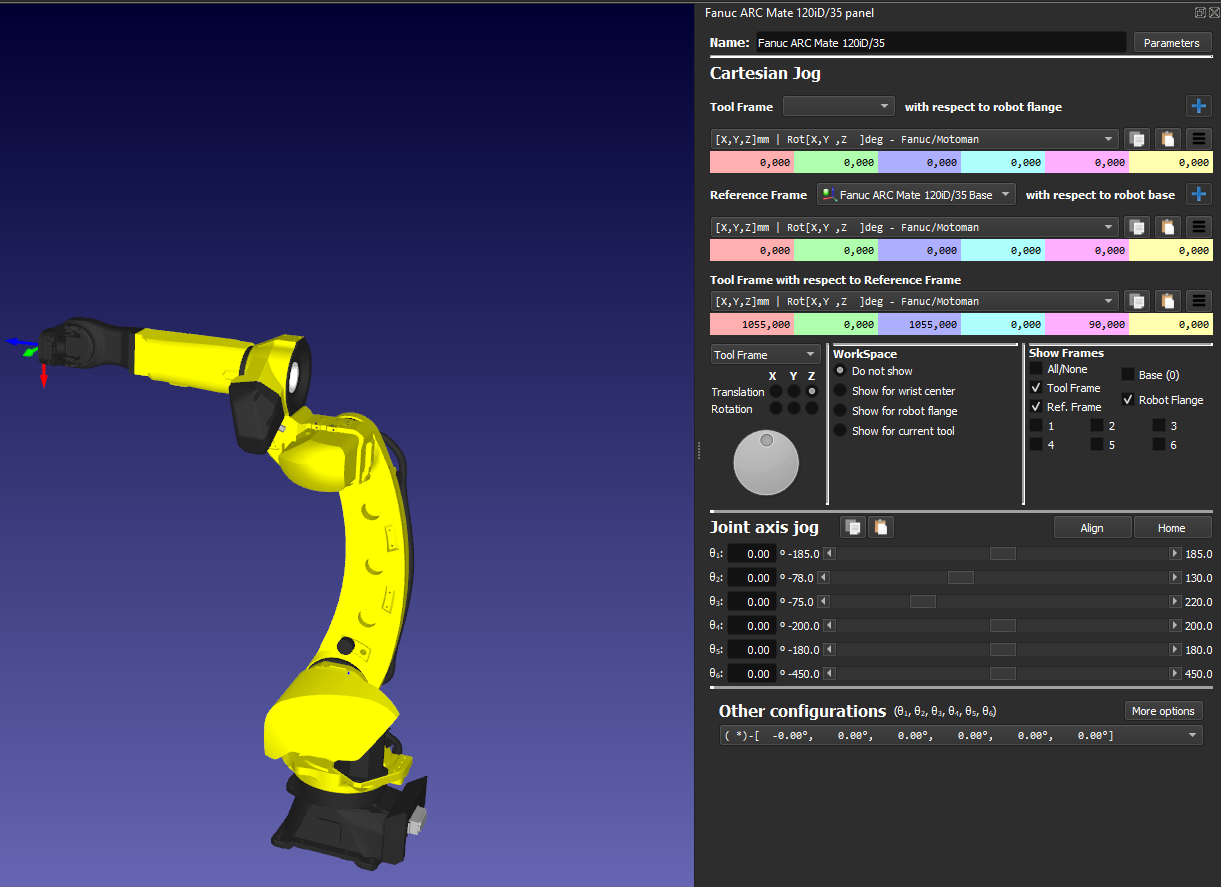This screenshot has height=887, width=1221.
Task: Open the Tool Frame jog mode dropdown
Action: pyautogui.click(x=765, y=355)
